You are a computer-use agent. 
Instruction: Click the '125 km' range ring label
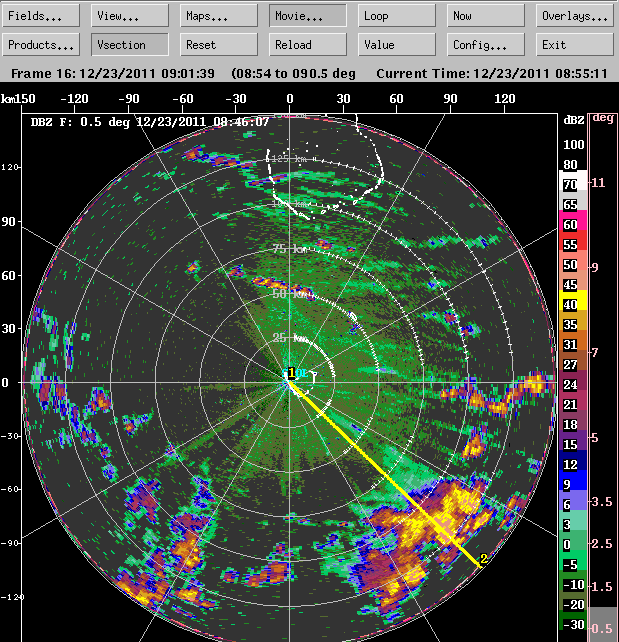[289, 159]
